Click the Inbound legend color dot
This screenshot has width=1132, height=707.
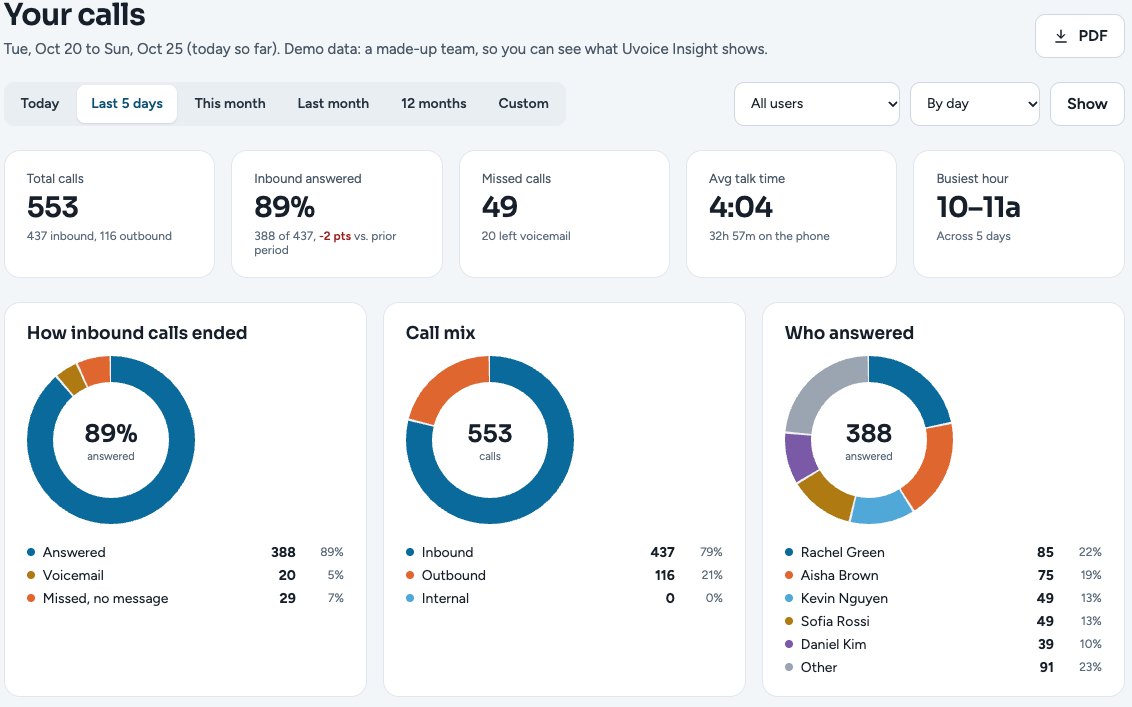[x=410, y=552]
